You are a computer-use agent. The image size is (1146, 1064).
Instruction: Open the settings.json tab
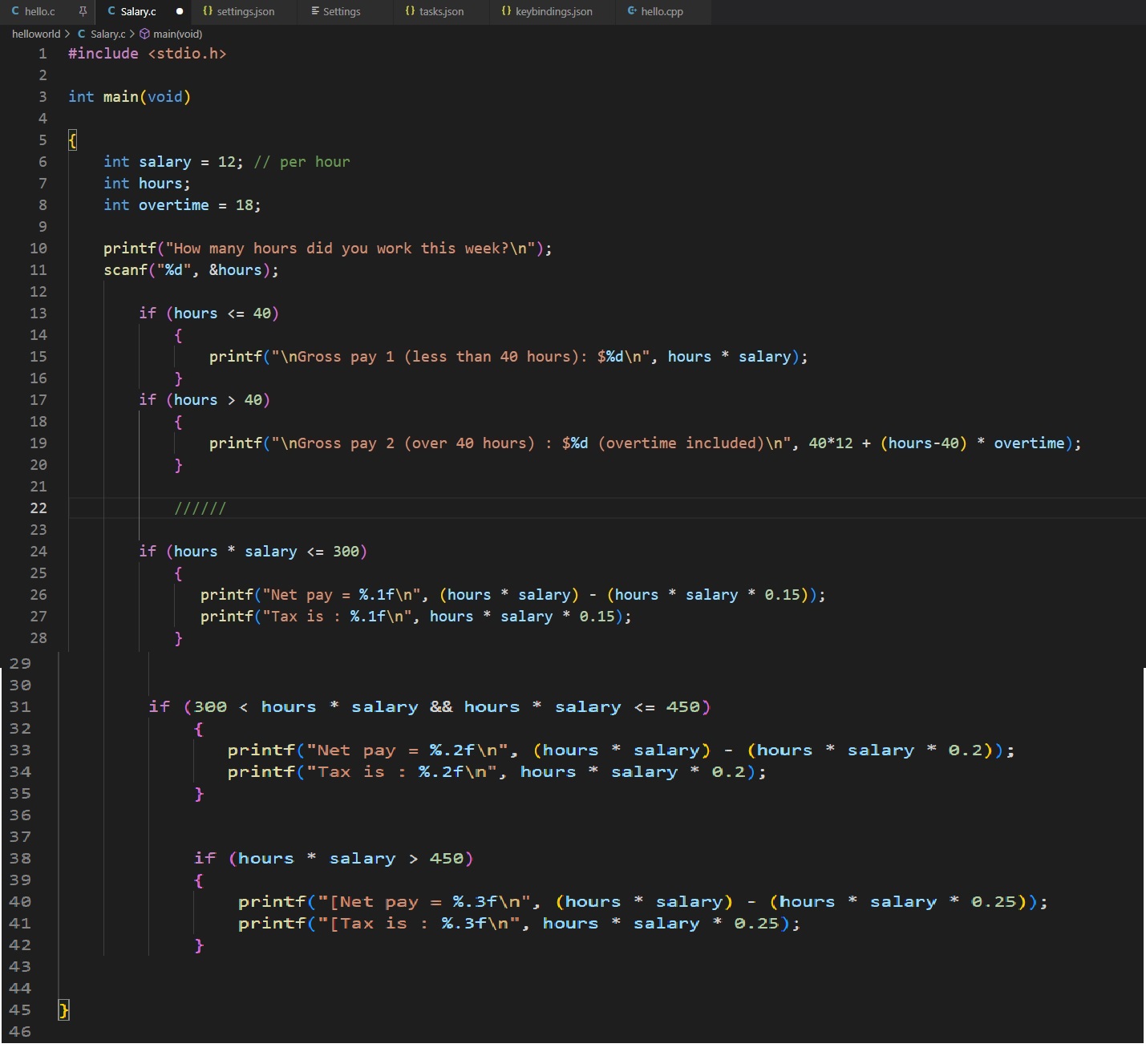tap(245, 11)
